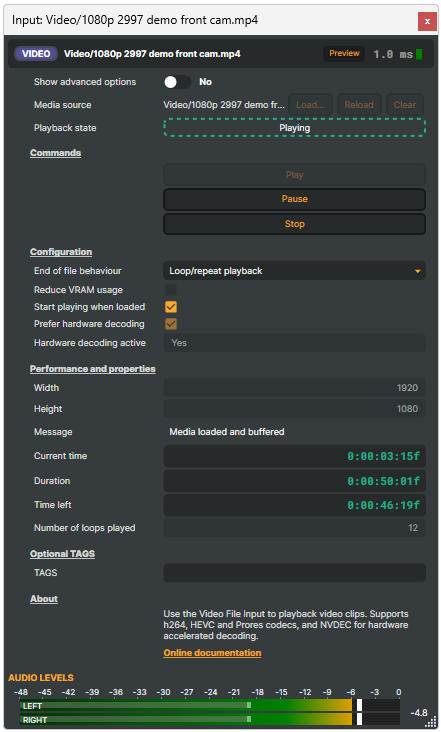Collapse the Configuration section heading

pos(61,252)
